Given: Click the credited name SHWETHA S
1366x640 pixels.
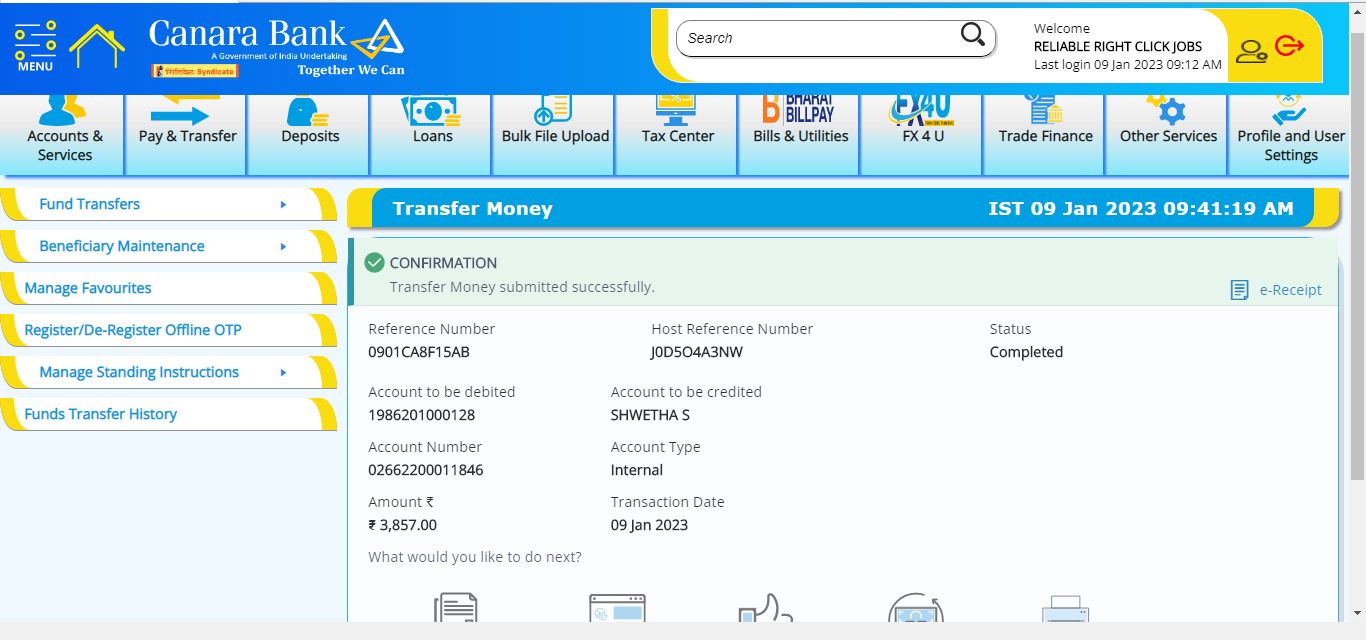Looking at the screenshot, I should click(x=650, y=415).
